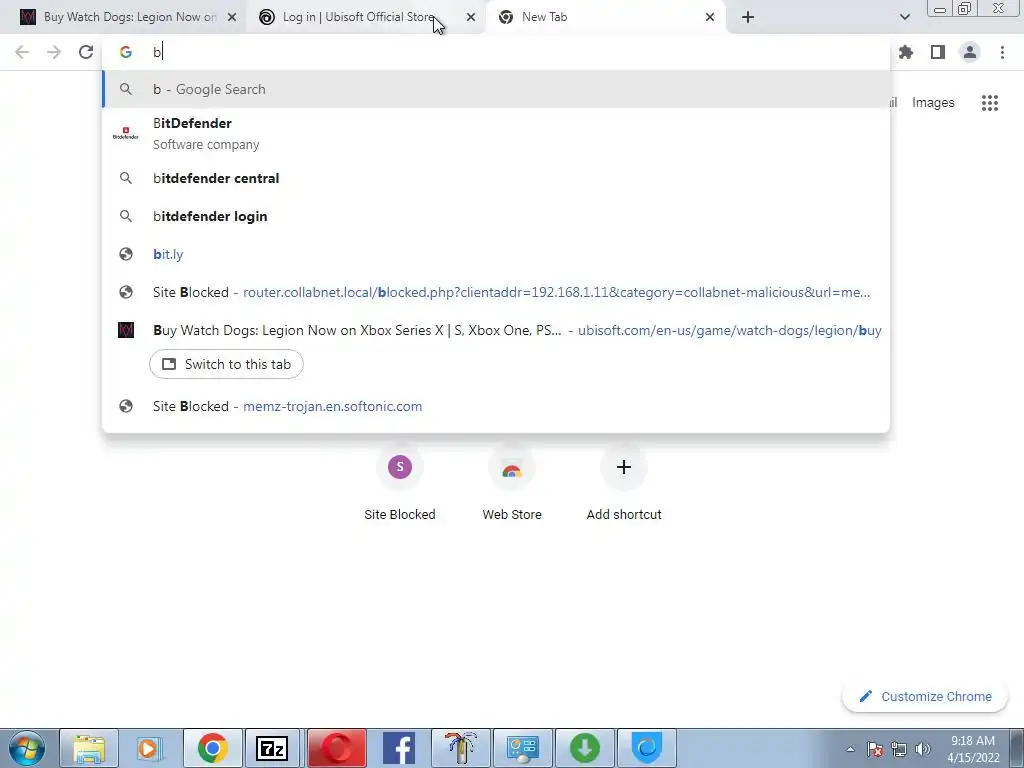The width and height of the screenshot is (1024, 768).
Task: Switch to Buy Watch Dogs: Legion tab
Action: pyautogui.click(x=129, y=17)
